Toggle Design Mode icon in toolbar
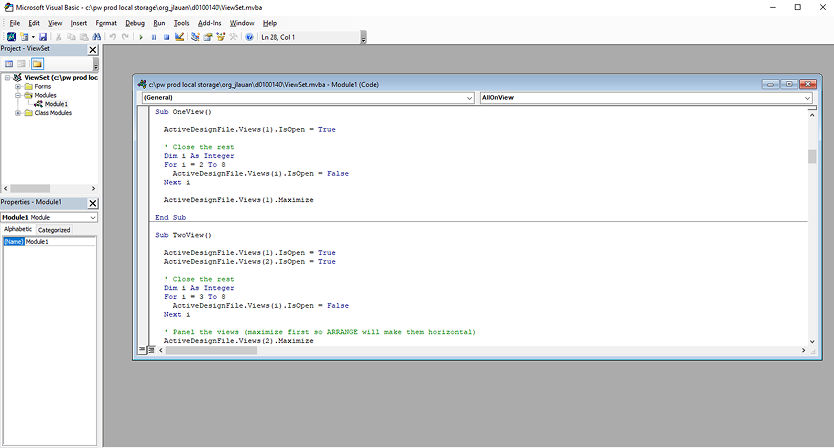Image resolution: width=834 pixels, height=448 pixels. click(179, 37)
